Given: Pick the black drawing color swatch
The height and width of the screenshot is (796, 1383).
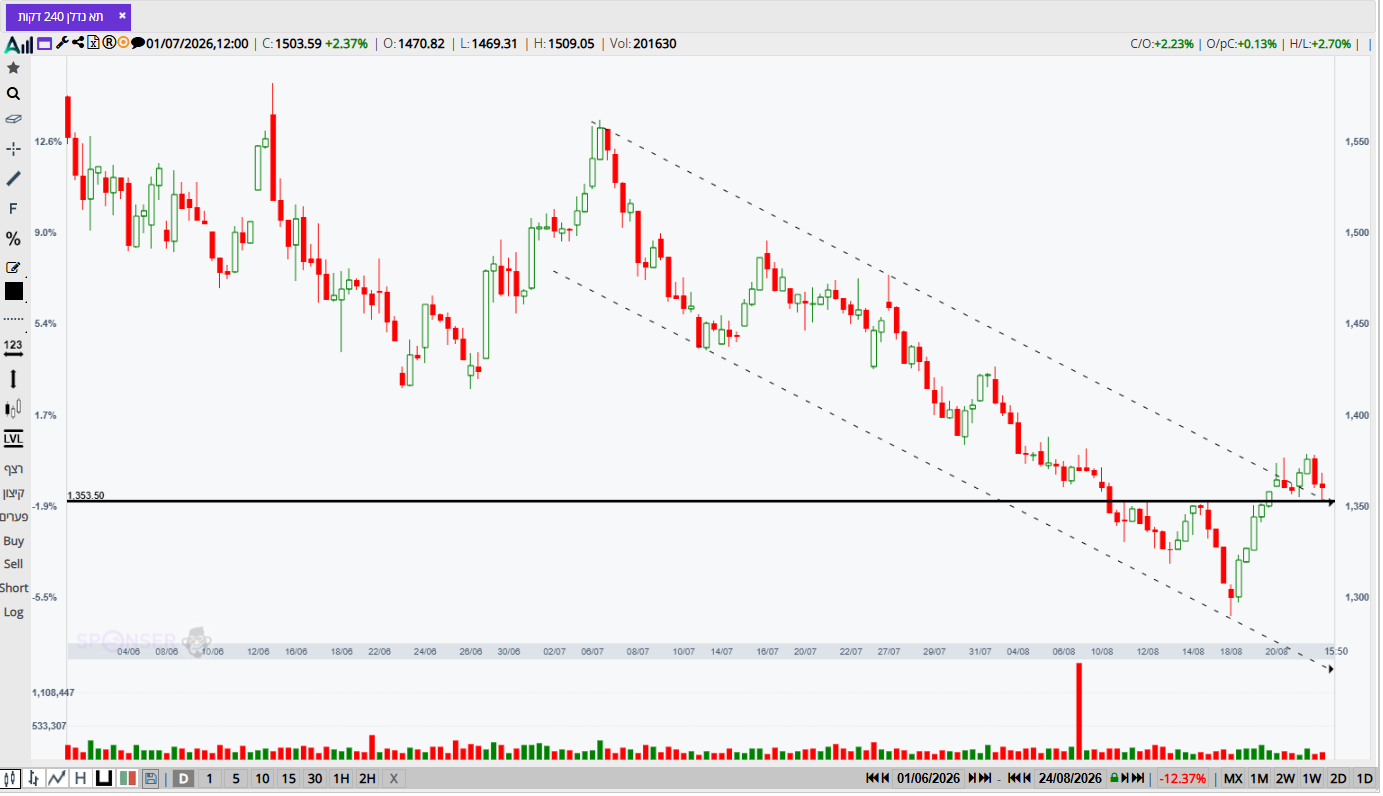Looking at the screenshot, I should click(14, 291).
